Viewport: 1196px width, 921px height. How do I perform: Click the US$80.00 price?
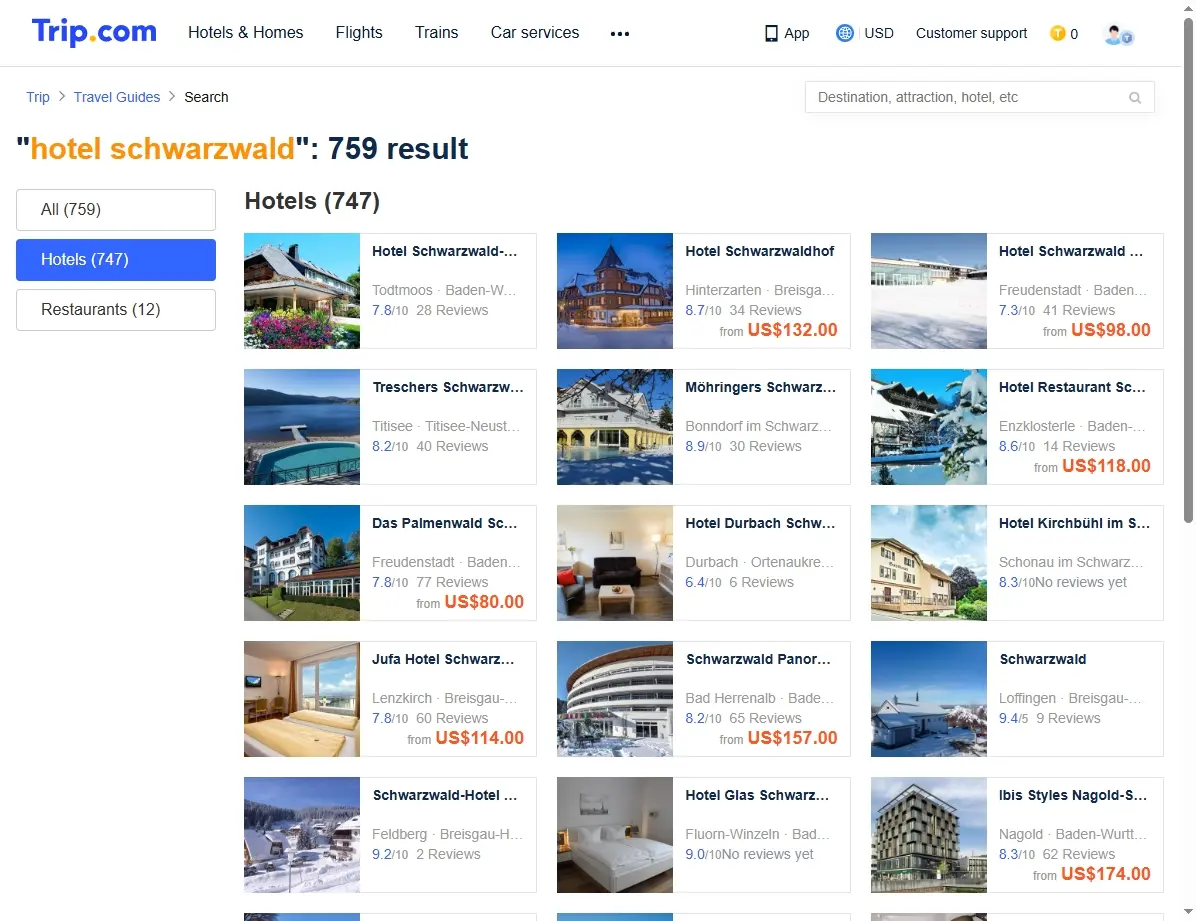(x=484, y=601)
